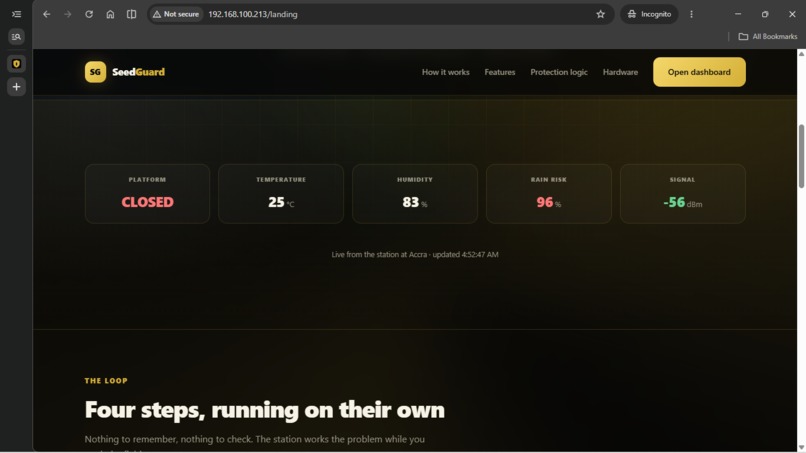Close the browser window
The width and height of the screenshot is (806, 453).
[x=792, y=14]
